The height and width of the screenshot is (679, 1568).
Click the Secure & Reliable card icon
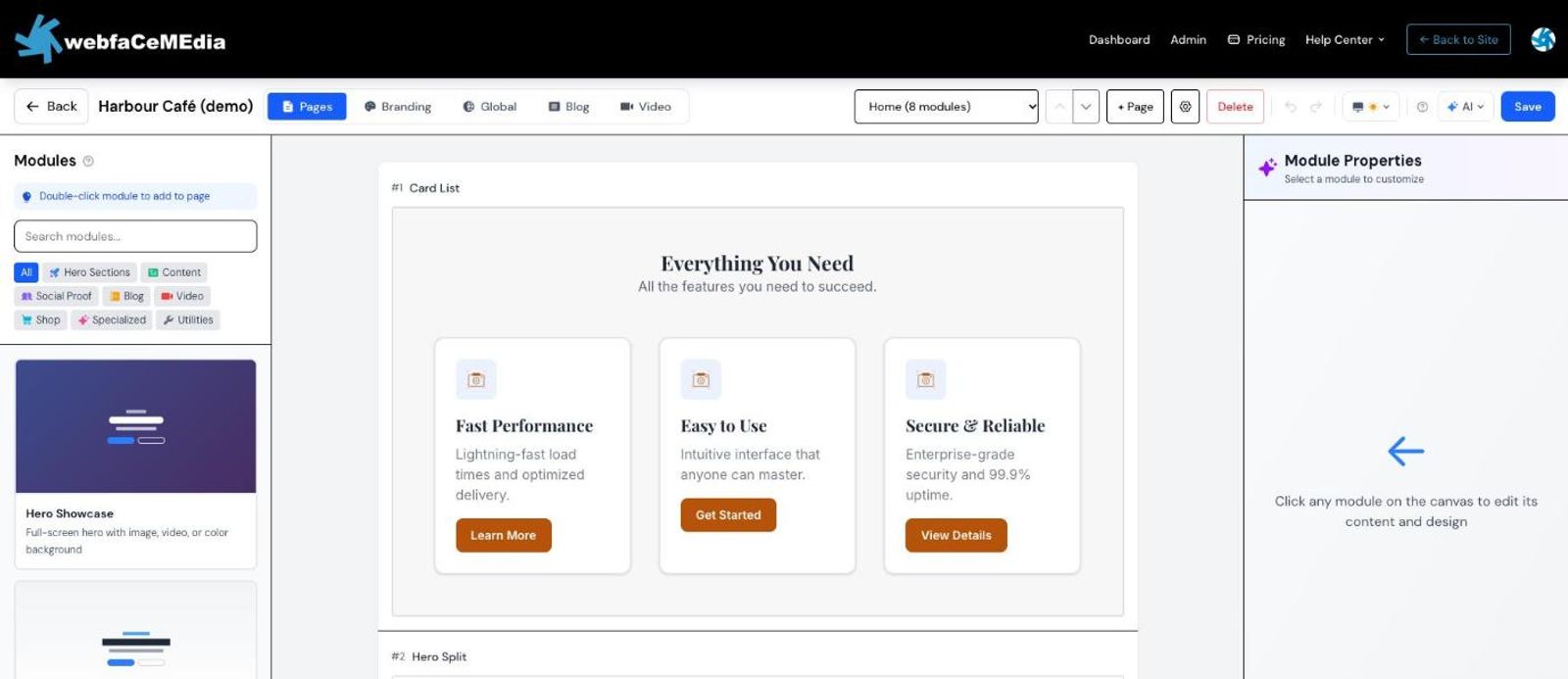925,380
